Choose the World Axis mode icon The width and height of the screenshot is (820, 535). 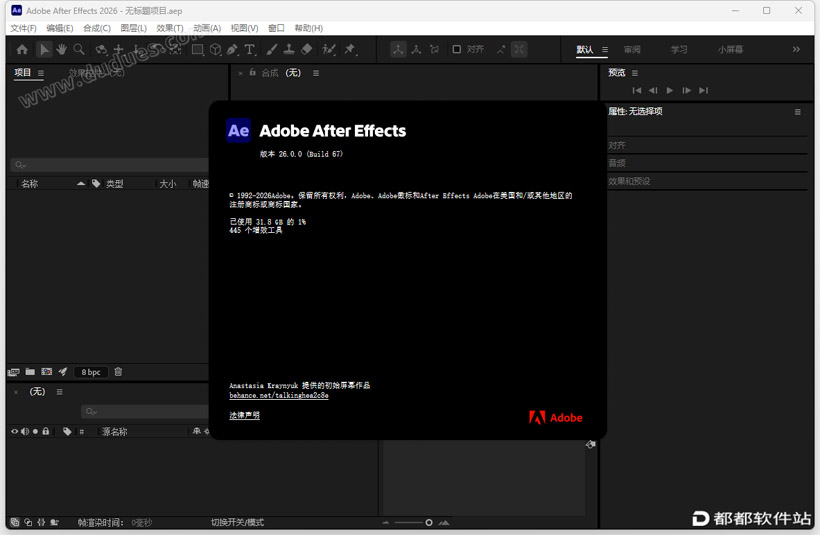(416, 50)
